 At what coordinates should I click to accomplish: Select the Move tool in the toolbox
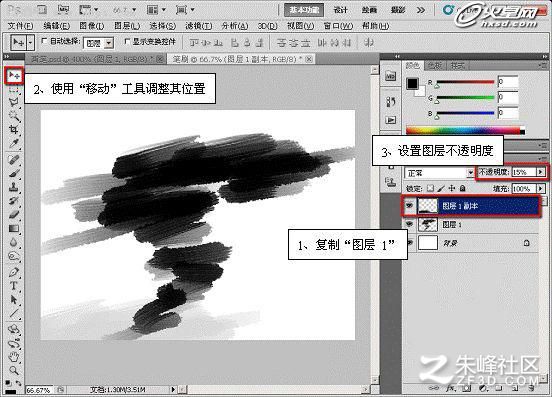tap(14, 75)
